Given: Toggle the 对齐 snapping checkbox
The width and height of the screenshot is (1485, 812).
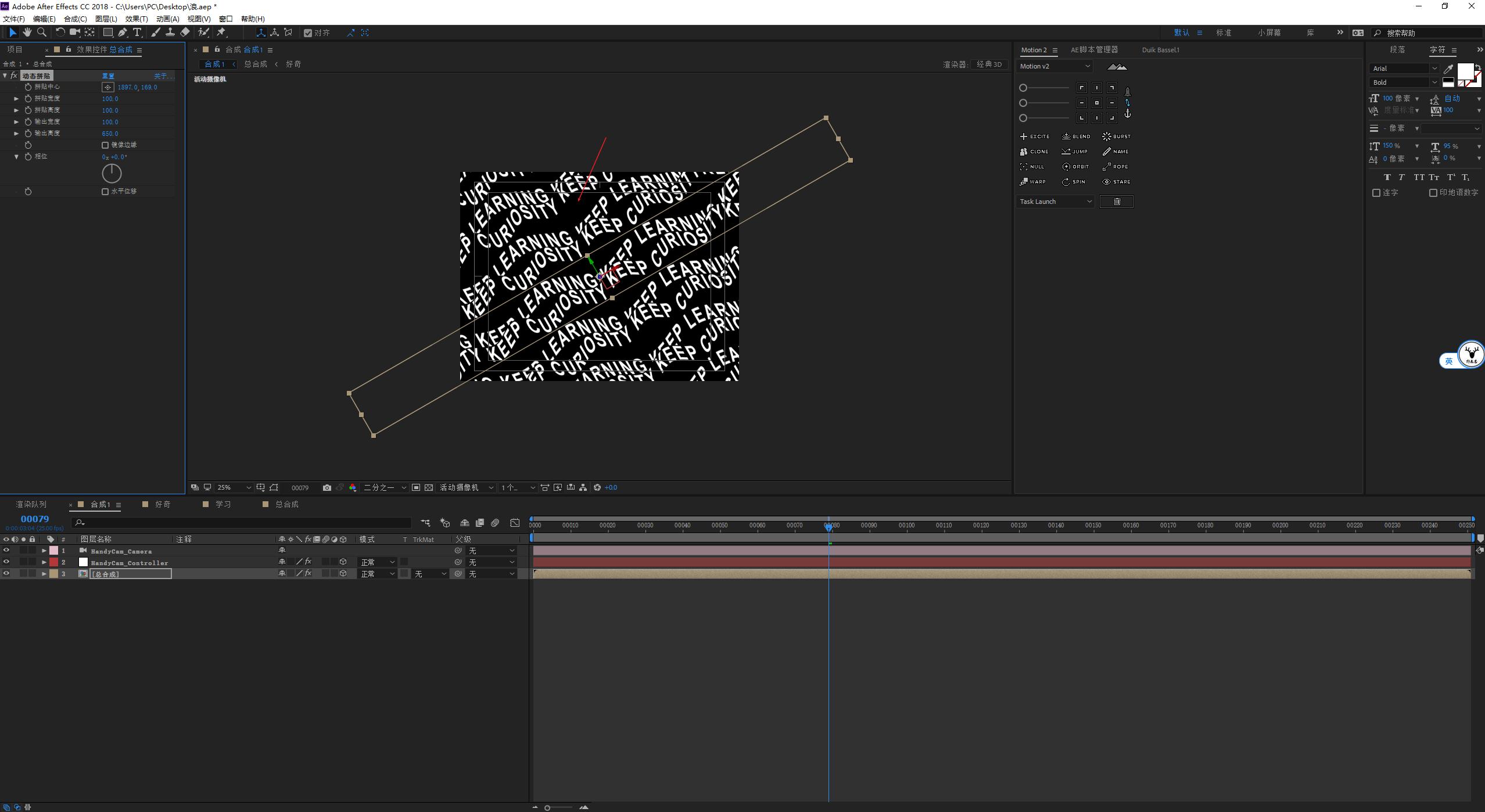Looking at the screenshot, I should [x=308, y=33].
